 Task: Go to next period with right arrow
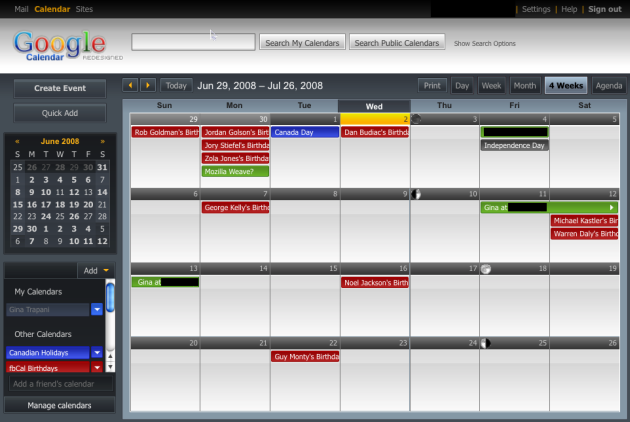click(148, 85)
